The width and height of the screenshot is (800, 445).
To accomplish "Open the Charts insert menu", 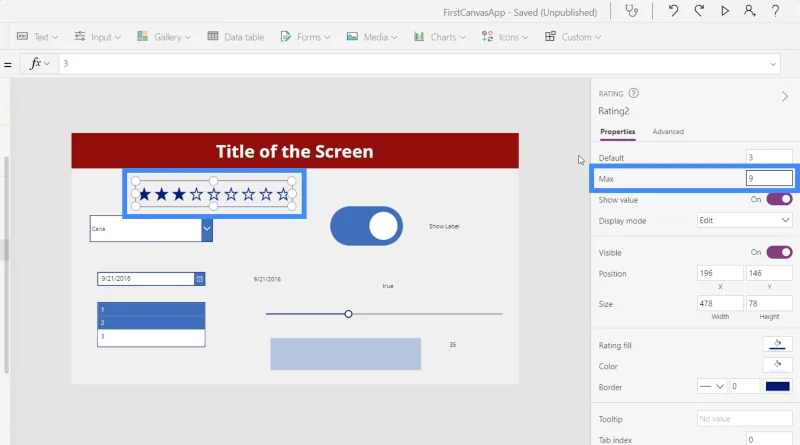I will (x=439, y=37).
